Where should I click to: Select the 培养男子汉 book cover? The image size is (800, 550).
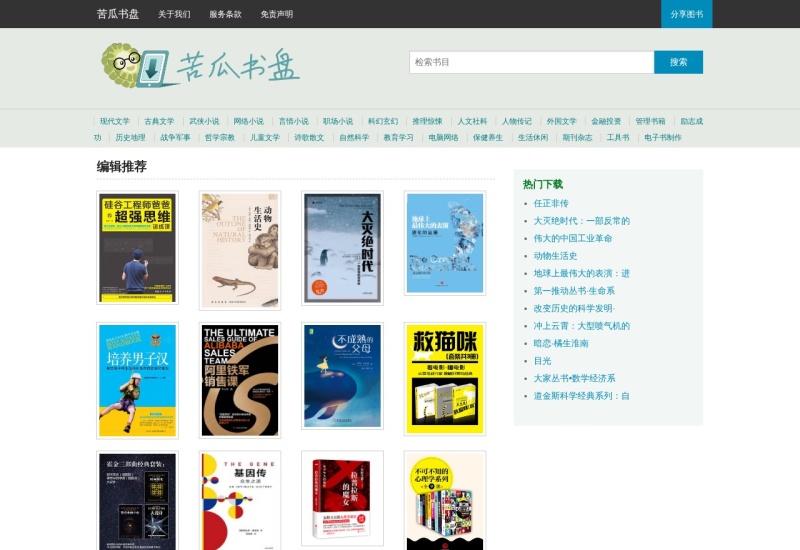(x=137, y=380)
